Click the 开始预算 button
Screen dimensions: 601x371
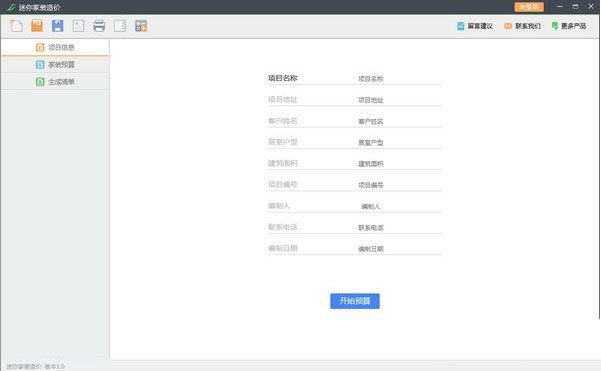click(355, 301)
